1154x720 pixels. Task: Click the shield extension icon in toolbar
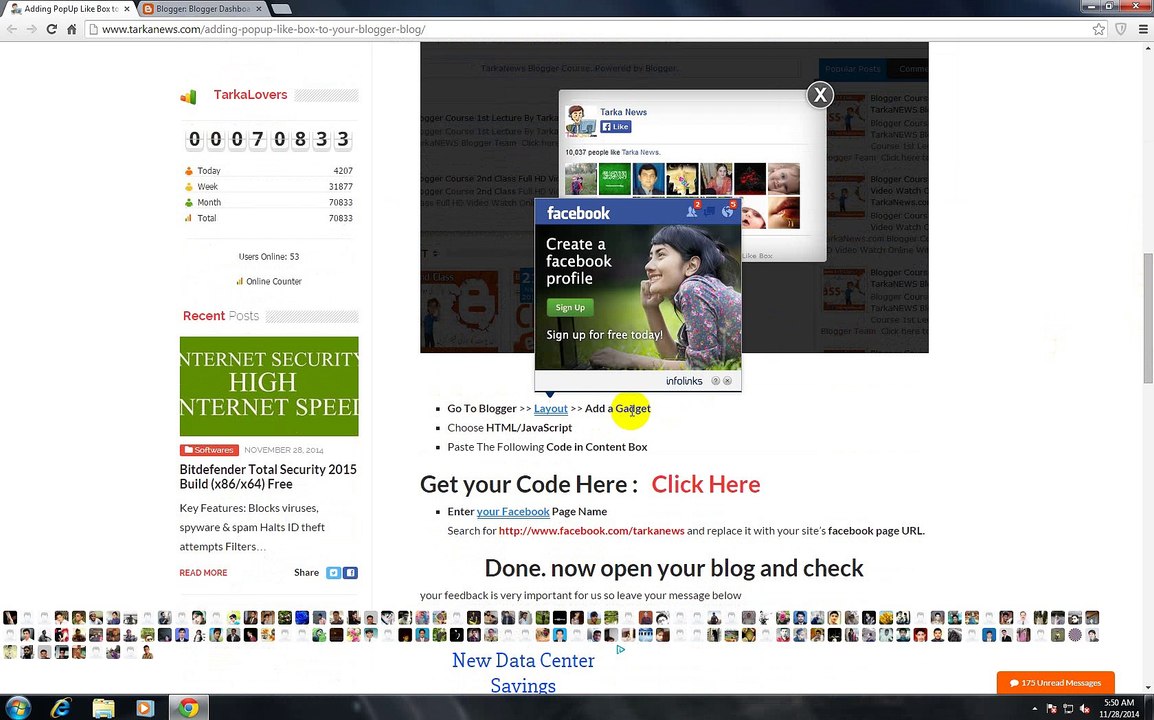point(1121,29)
